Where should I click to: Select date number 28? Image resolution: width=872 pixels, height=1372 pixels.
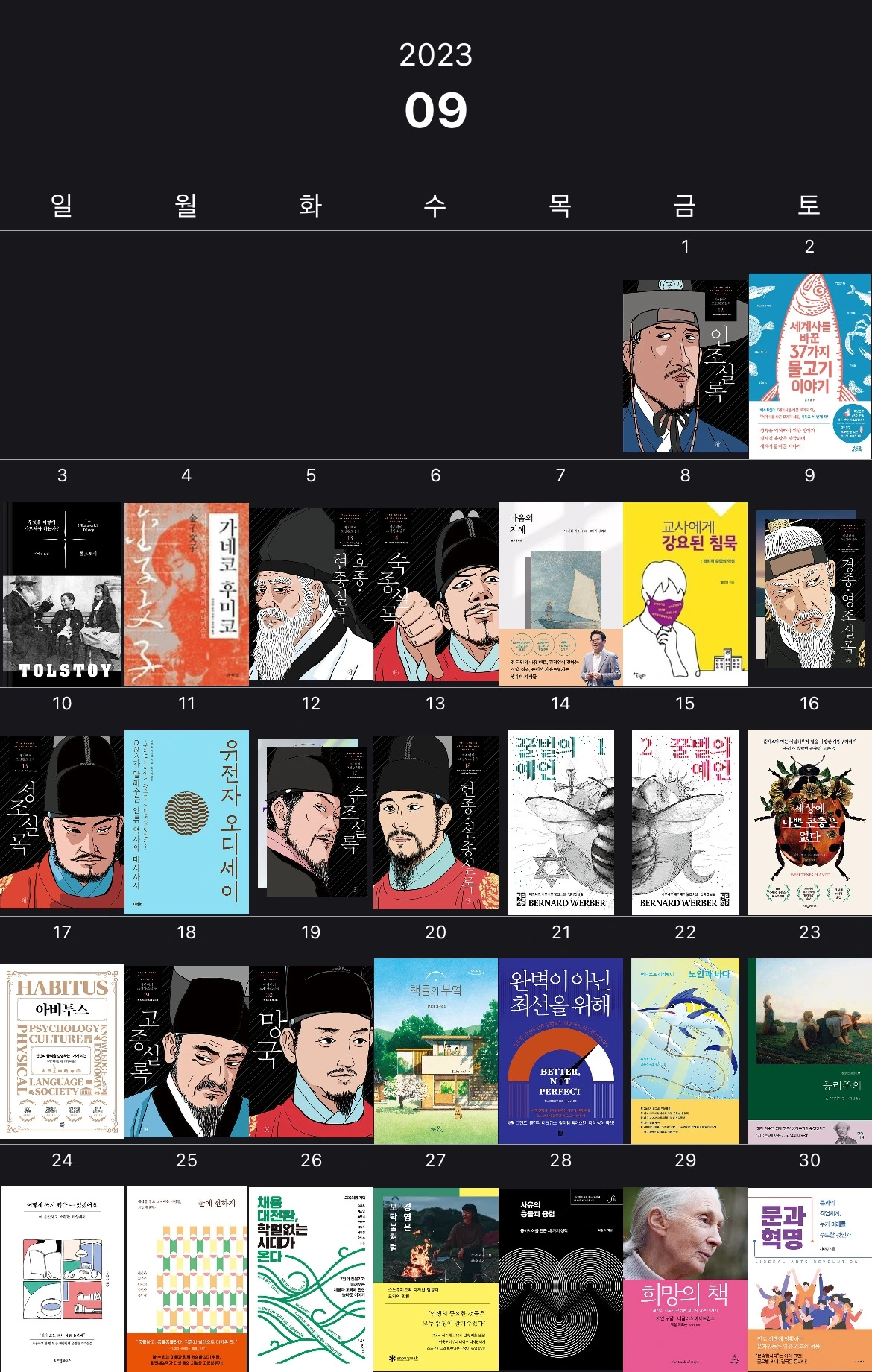560,1160
